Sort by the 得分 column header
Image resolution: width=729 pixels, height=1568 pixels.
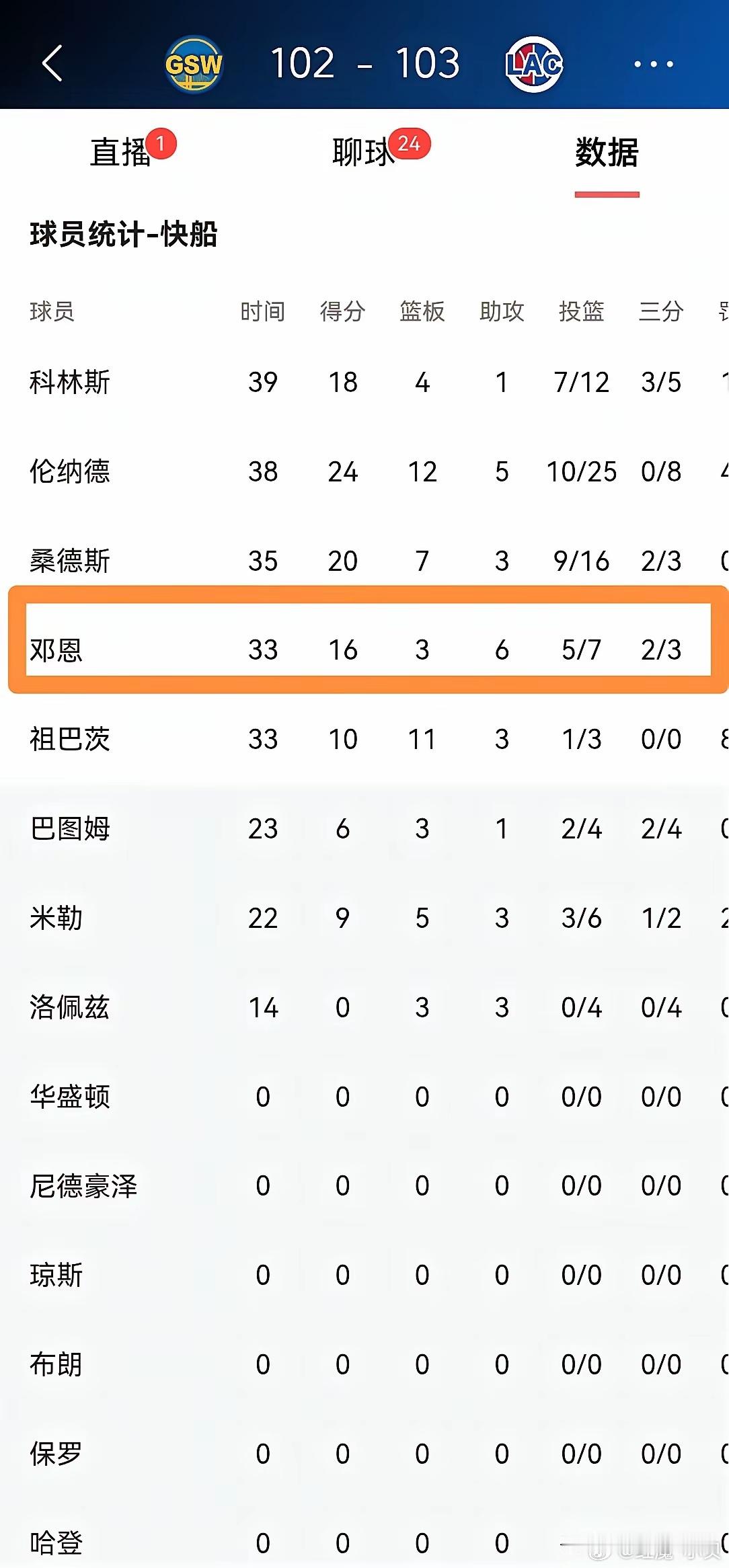click(x=343, y=311)
